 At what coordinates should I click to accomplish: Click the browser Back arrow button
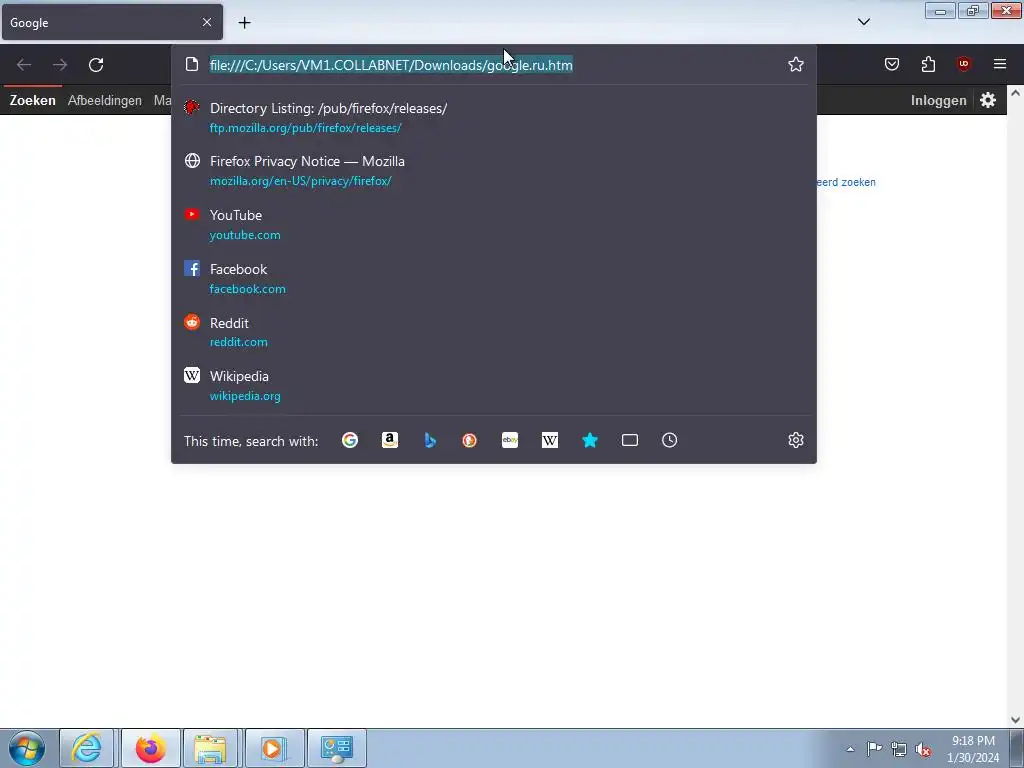24,65
